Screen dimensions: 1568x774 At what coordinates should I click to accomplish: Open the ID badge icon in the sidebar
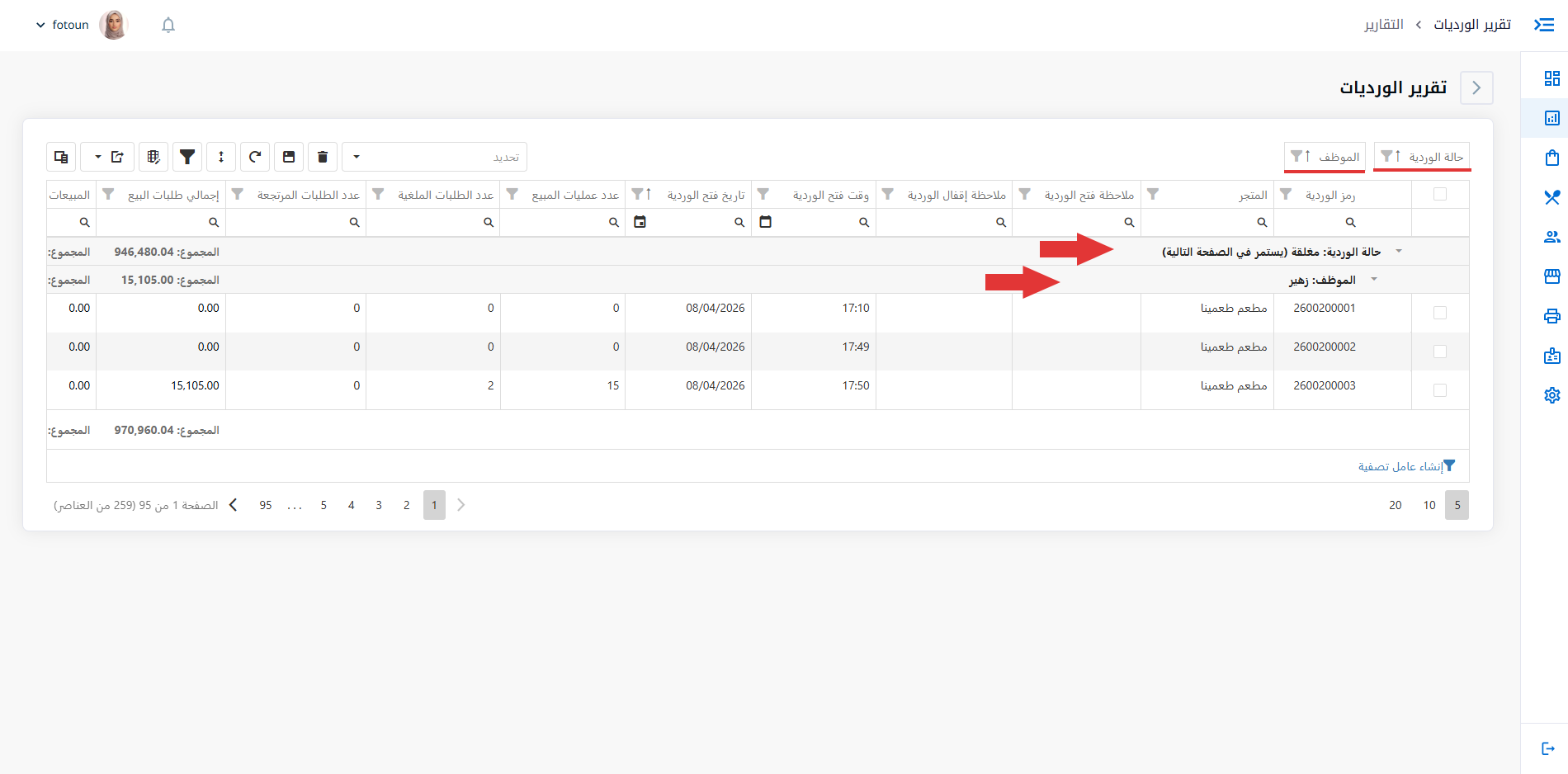click(x=1551, y=356)
